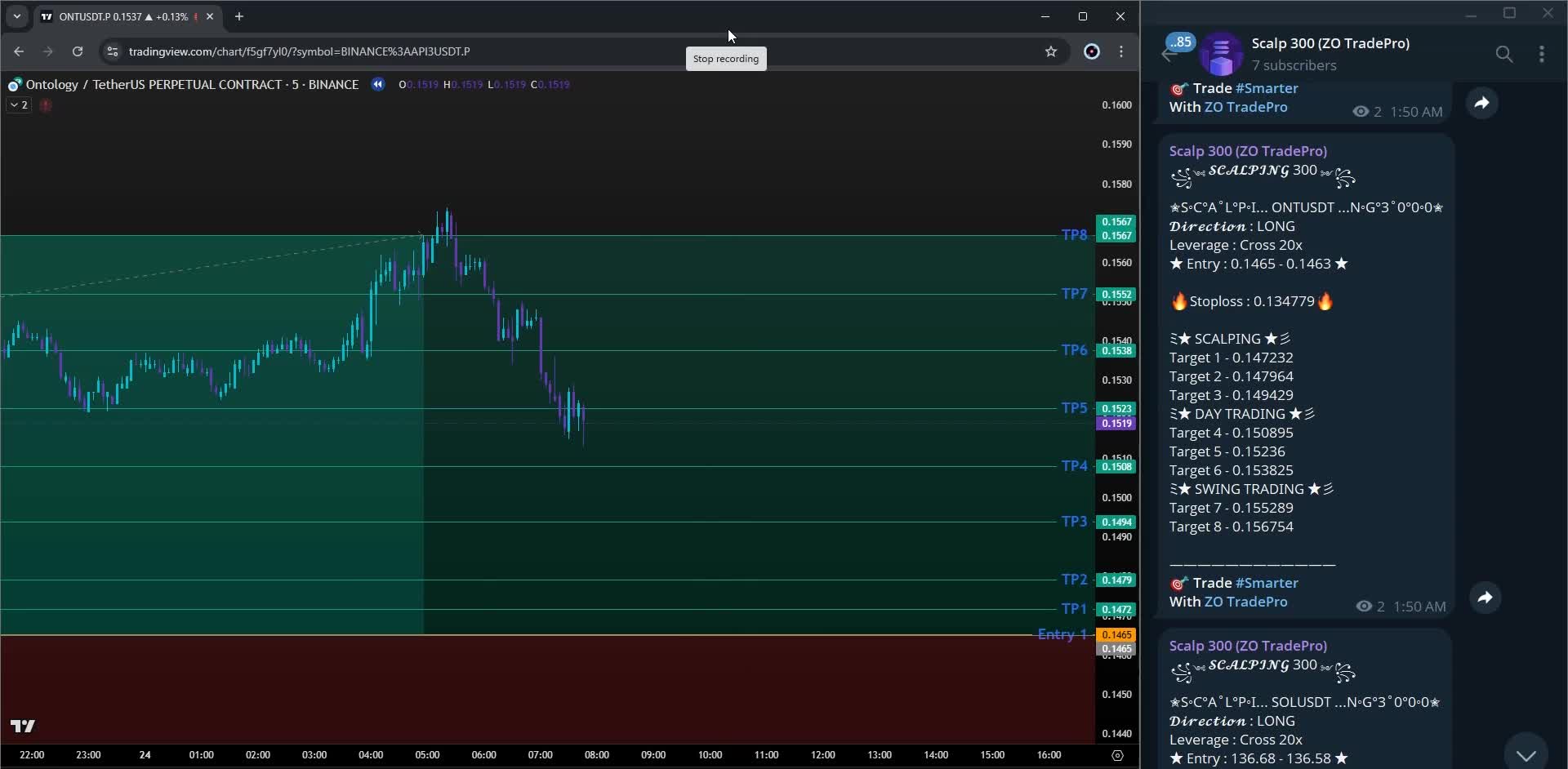This screenshot has width=1568, height=769.
Task: View site information icon in address bar
Action: coord(113,51)
